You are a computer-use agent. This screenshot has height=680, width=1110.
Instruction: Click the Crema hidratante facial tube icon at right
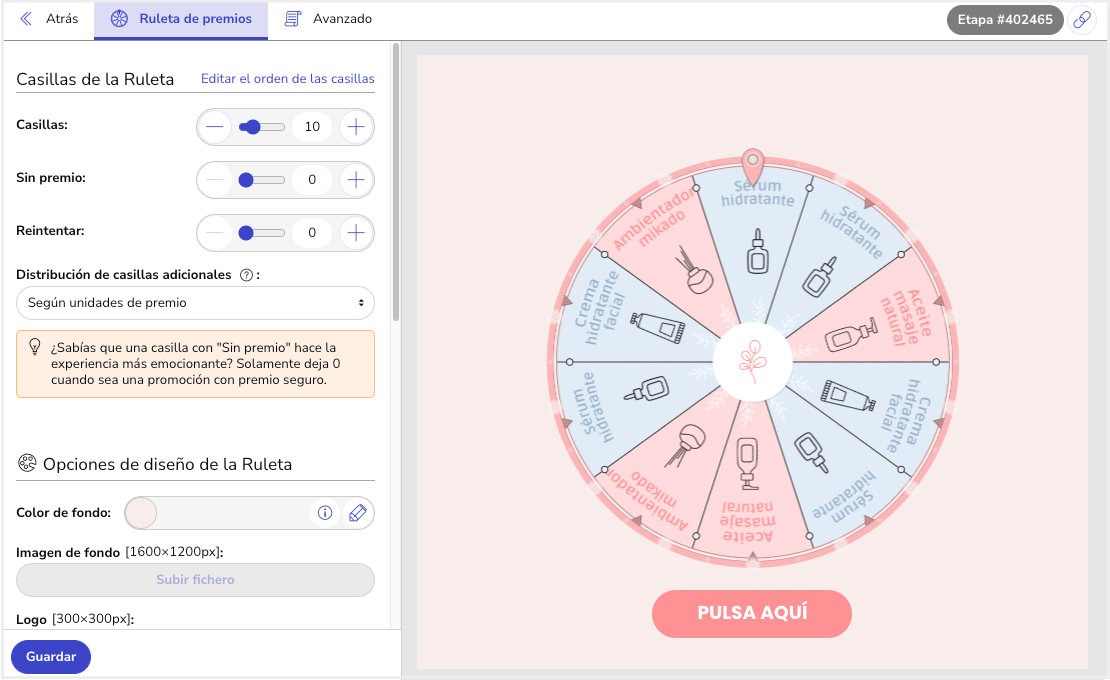[x=847, y=395]
